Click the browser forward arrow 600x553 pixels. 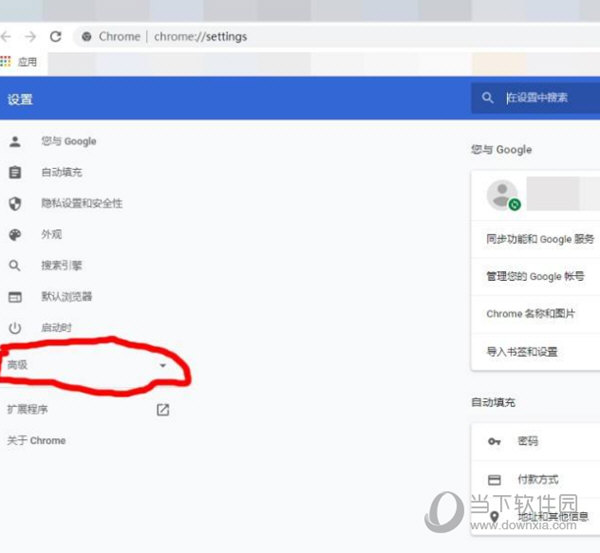point(30,37)
